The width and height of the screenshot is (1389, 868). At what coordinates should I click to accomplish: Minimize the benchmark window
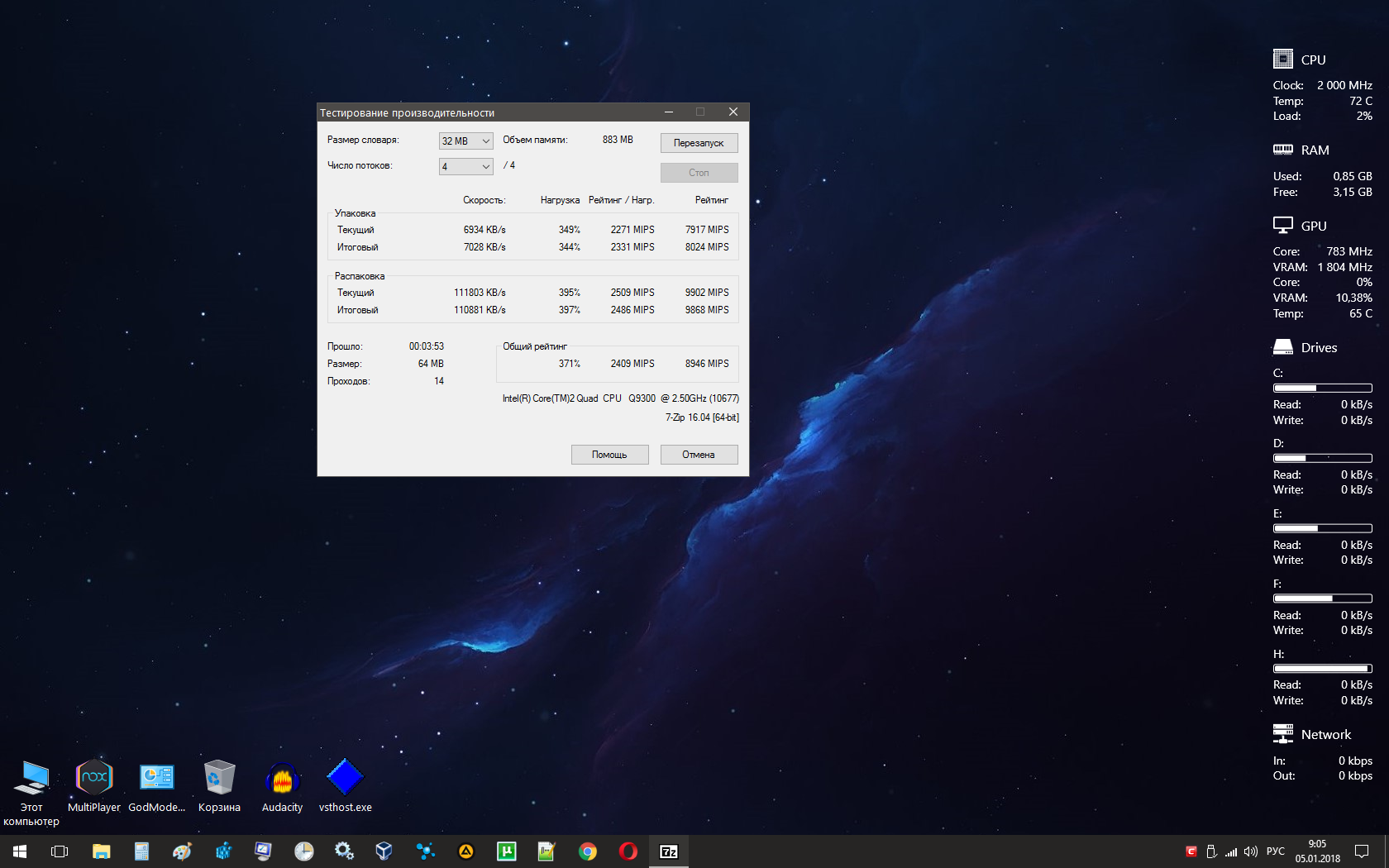click(668, 112)
